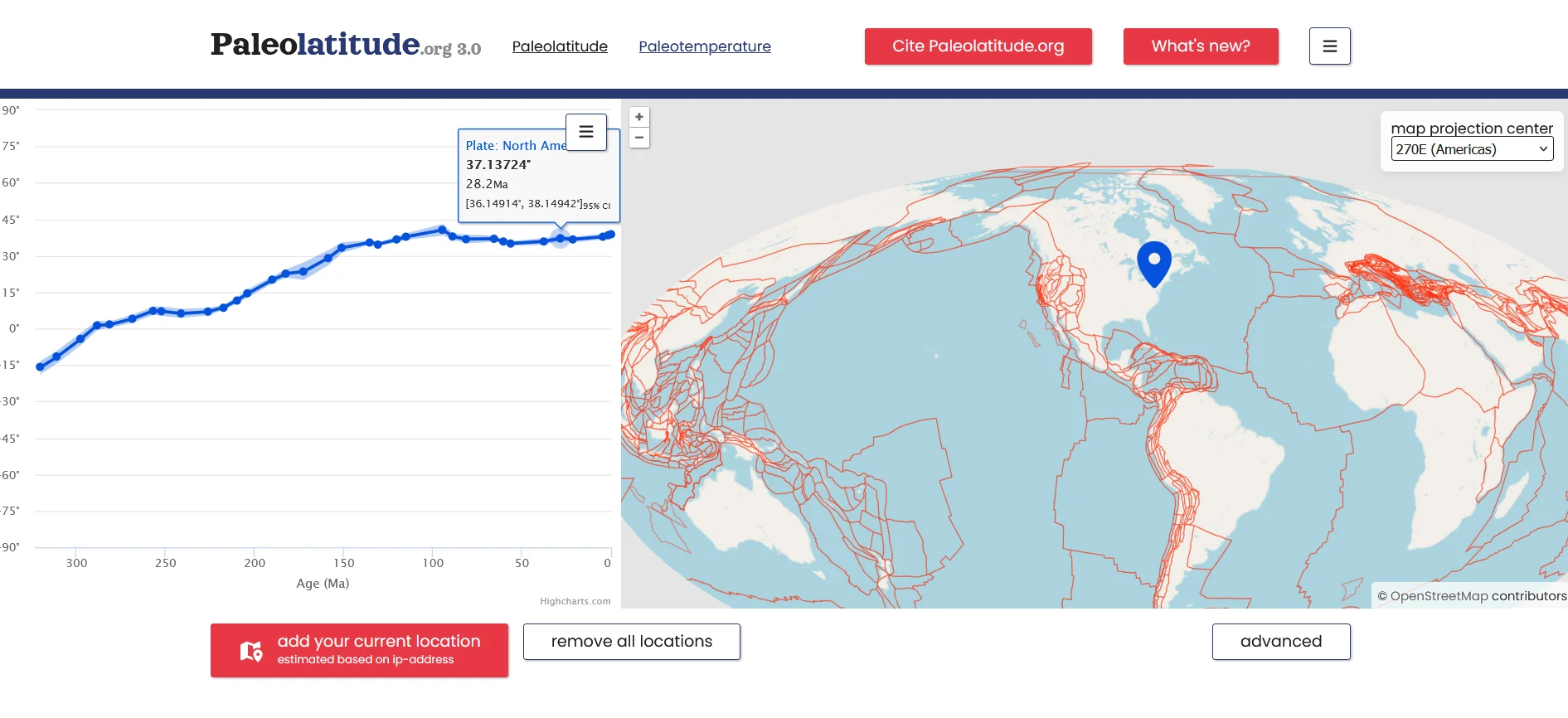This screenshot has height=718, width=1568.
Task: Switch to Paleotemperature tab
Action: pos(704,46)
